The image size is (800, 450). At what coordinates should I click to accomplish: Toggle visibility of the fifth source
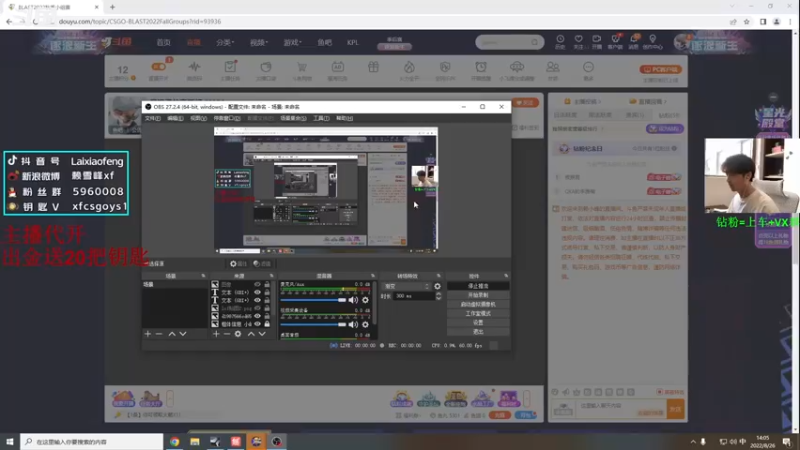257,316
